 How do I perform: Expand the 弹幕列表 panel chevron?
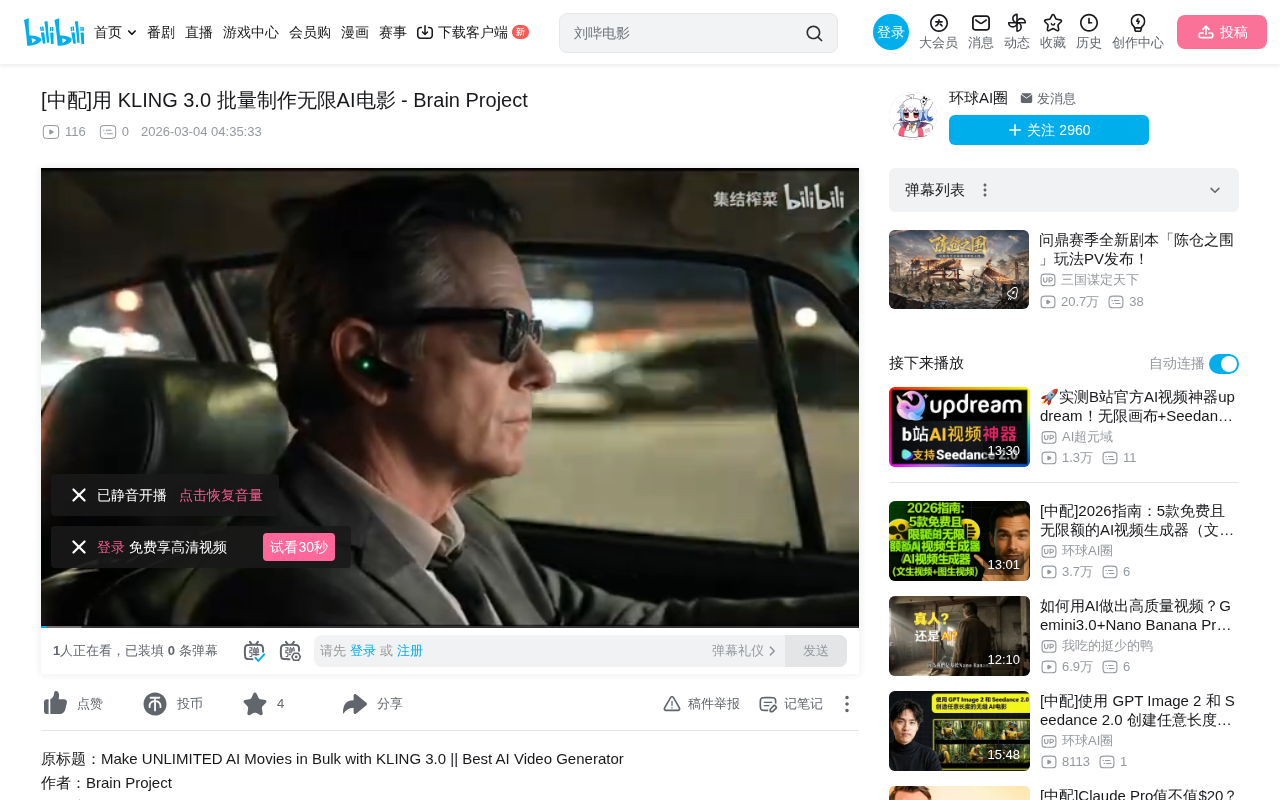coord(1215,190)
